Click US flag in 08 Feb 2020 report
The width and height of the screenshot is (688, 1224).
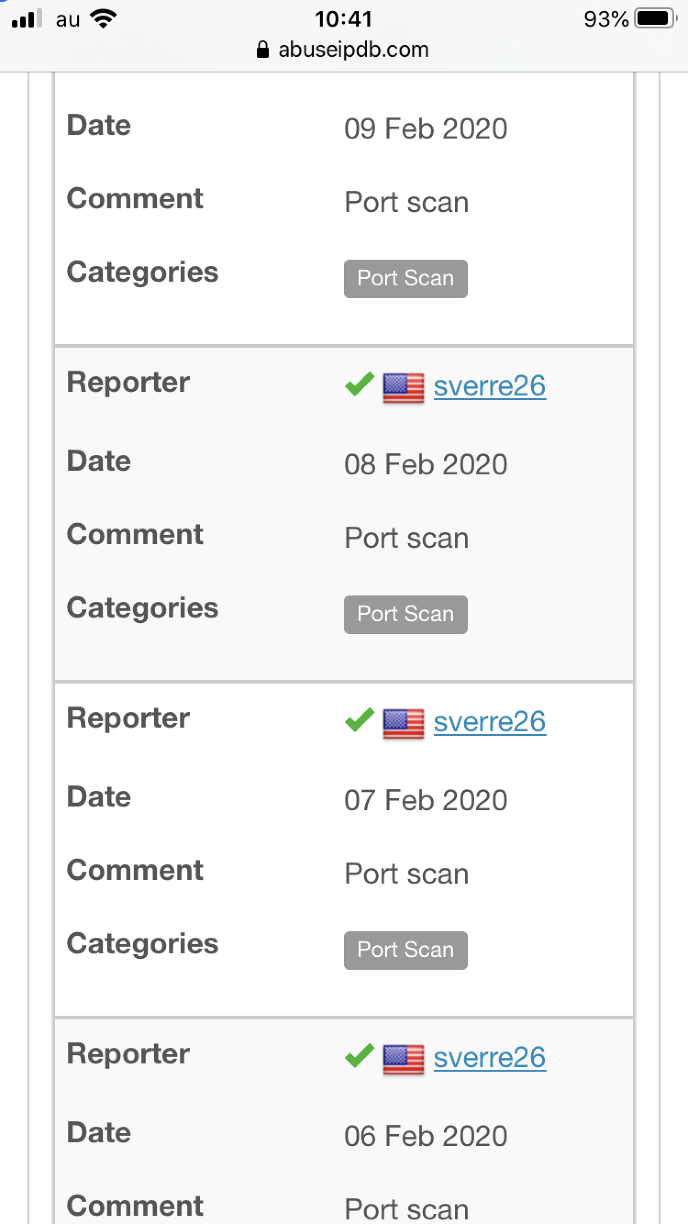coord(404,388)
